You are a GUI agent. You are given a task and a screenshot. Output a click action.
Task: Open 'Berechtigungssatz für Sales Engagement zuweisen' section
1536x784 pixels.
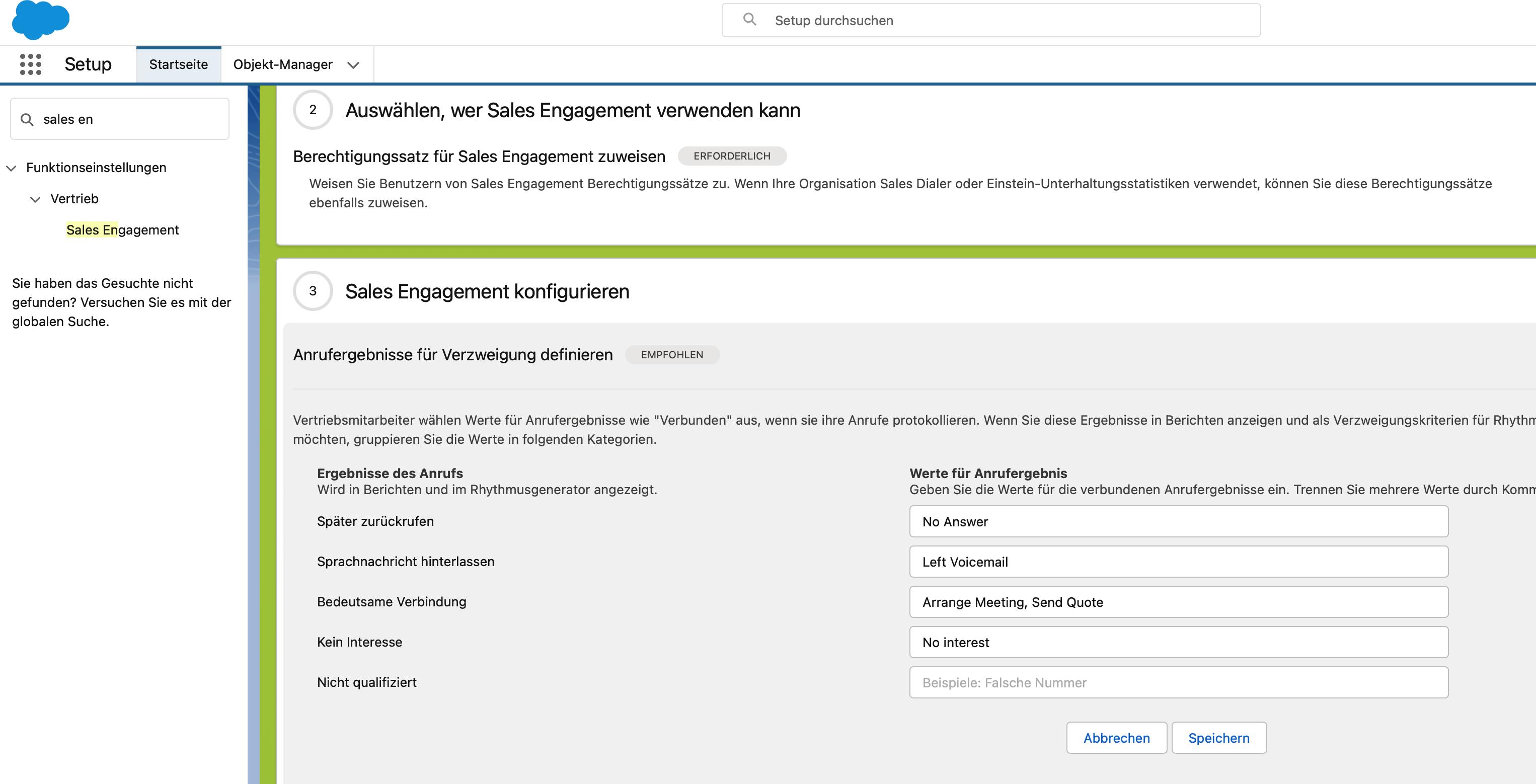point(479,156)
